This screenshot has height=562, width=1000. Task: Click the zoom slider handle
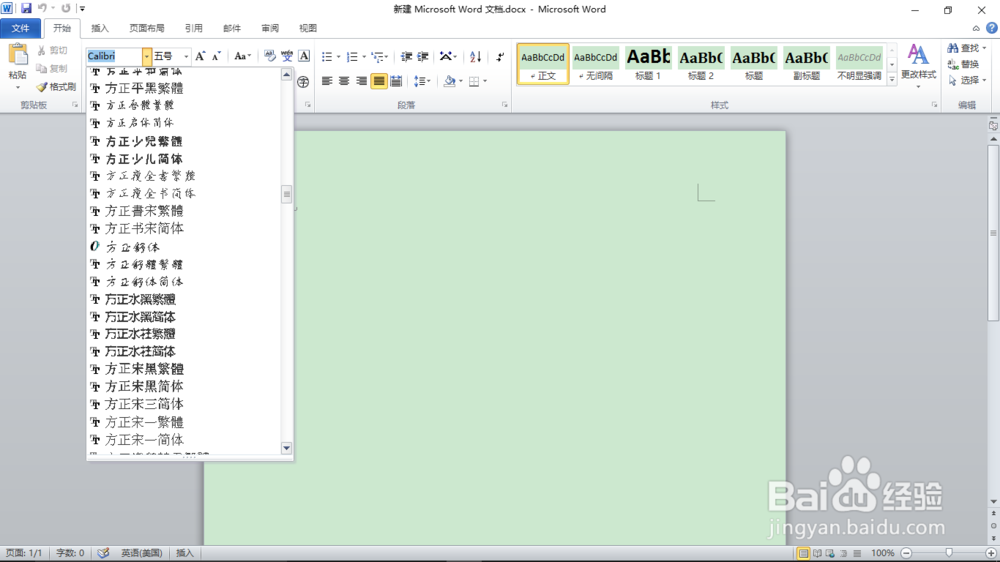(949, 553)
